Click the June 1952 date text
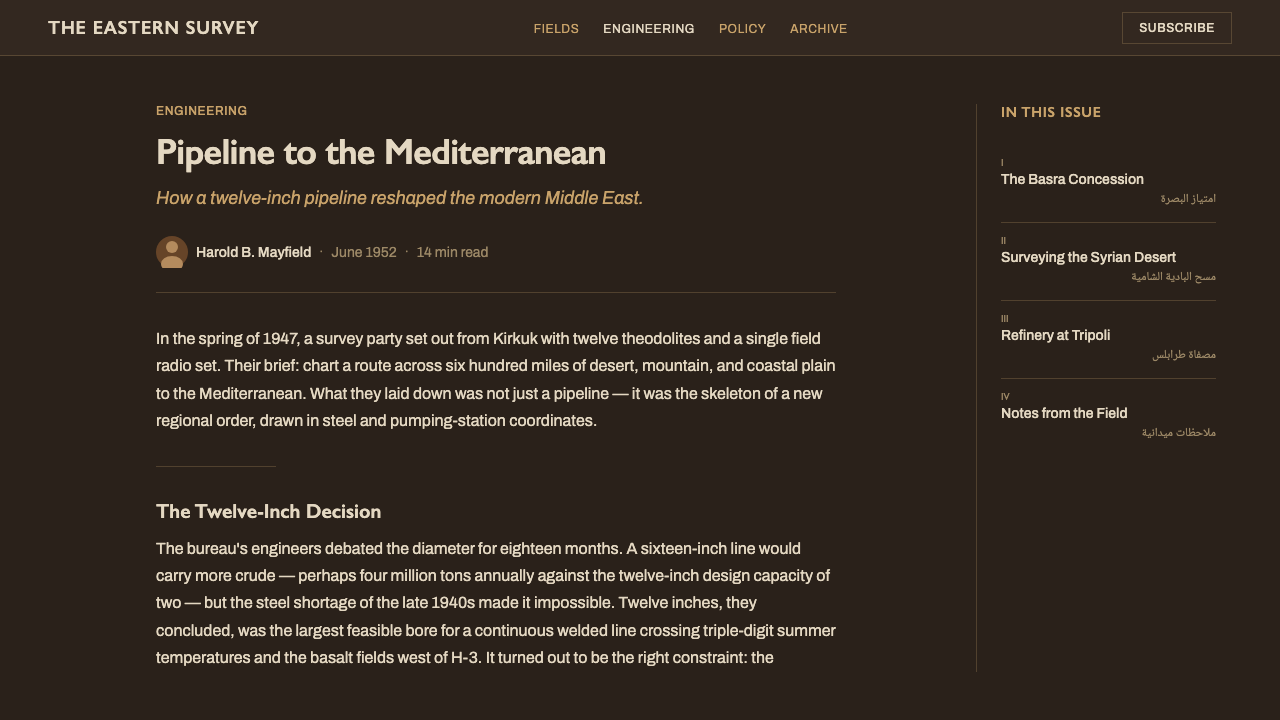The height and width of the screenshot is (720, 1280). tap(364, 252)
